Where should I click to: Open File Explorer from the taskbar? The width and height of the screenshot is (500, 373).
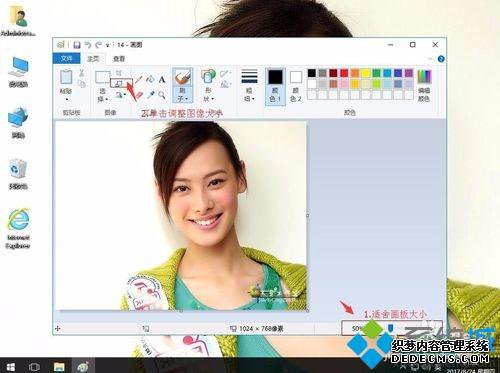59,367
